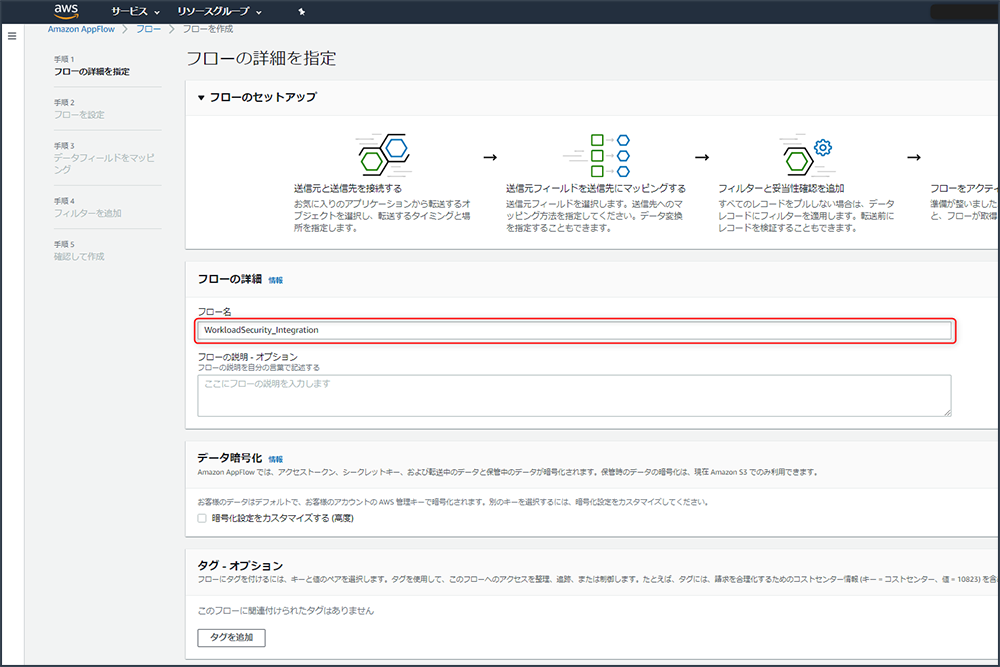This screenshot has height=667, width=1000.
Task: Click the フローの説明 text area
Action: [x=575, y=395]
